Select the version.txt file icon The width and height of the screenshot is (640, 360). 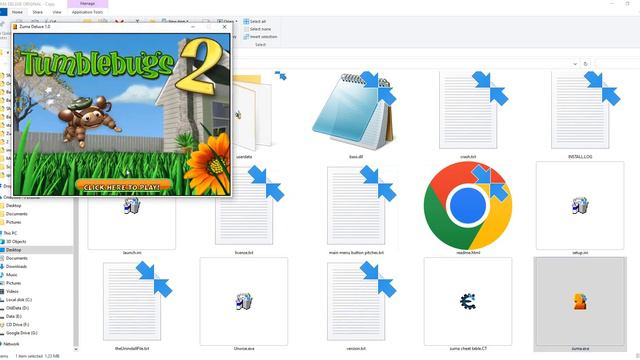pyautogui.click(x=356, y=302)
